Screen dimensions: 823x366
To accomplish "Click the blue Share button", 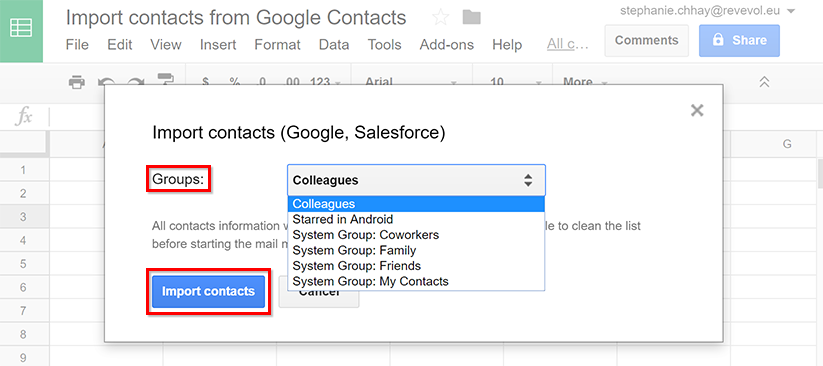I will click(739, 40).
